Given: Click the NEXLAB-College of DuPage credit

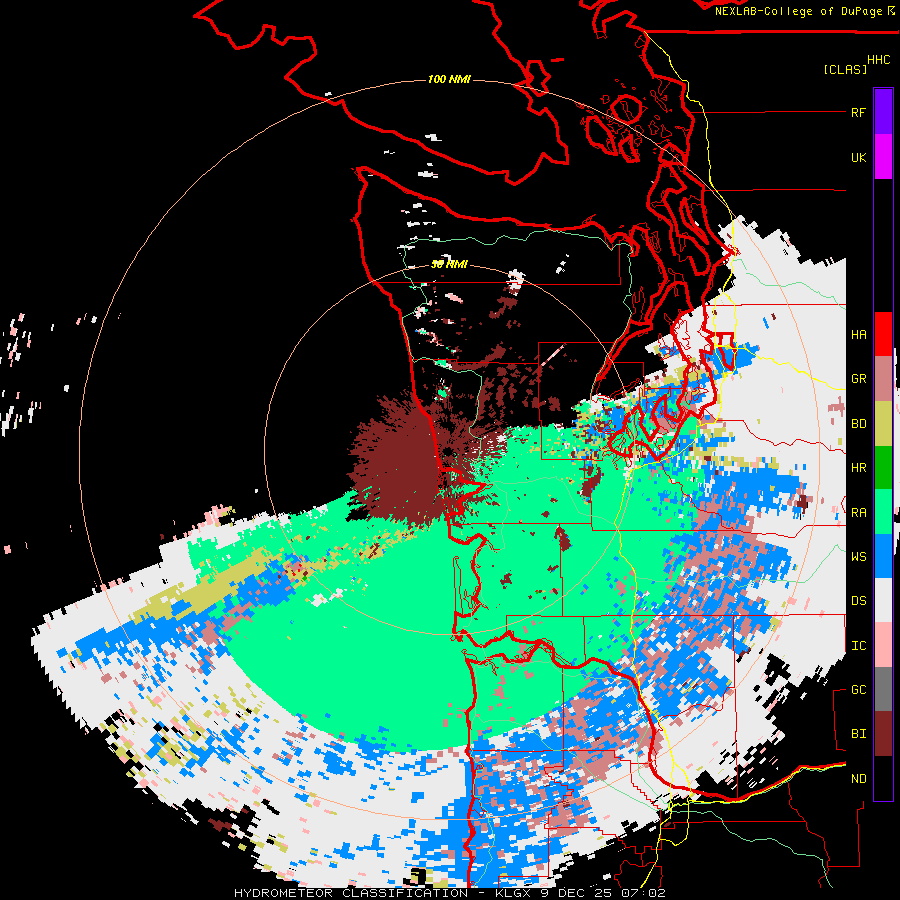Looking at the screenshot, I should [x=804, y=11].
